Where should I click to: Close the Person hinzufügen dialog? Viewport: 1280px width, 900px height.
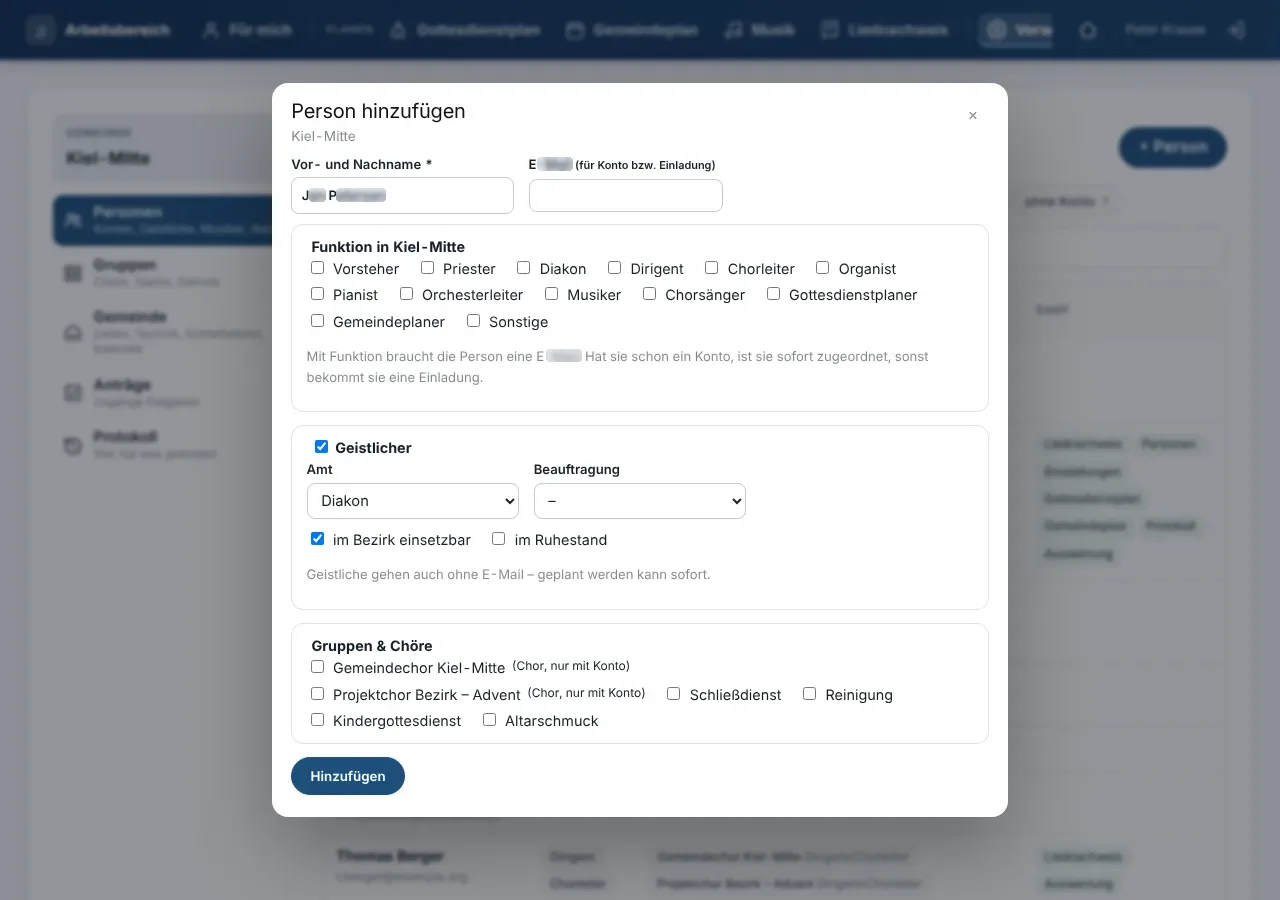[x=972, y=116]
